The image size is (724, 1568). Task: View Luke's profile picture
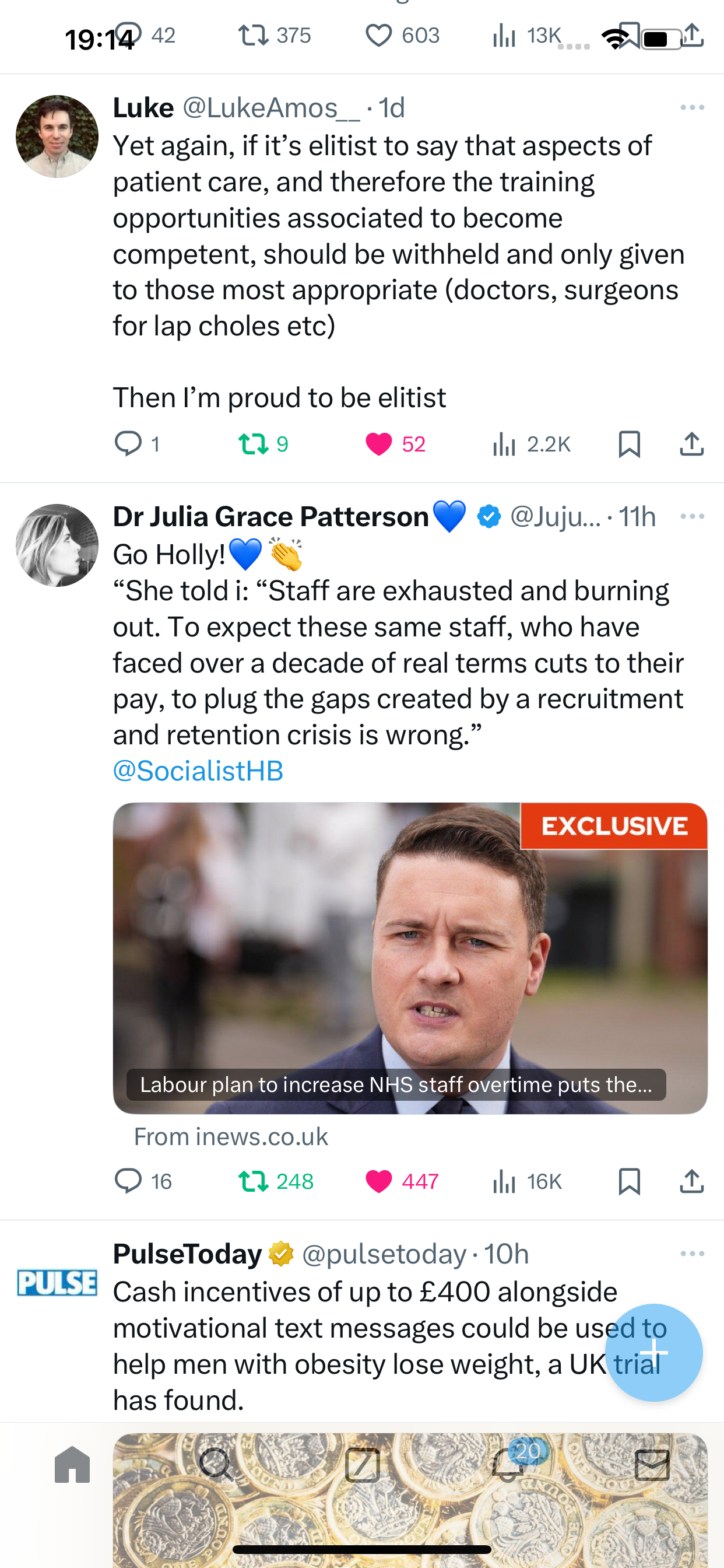[x=57, y=136]
